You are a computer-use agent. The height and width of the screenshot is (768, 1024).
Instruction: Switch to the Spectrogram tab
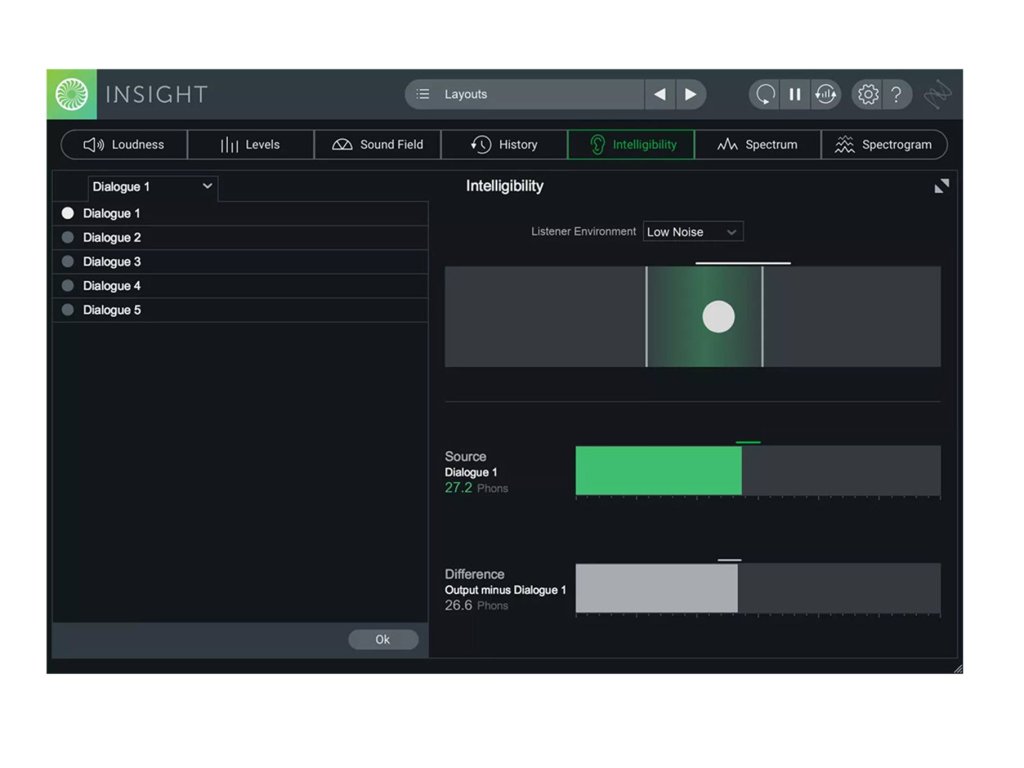click(884, 144)
